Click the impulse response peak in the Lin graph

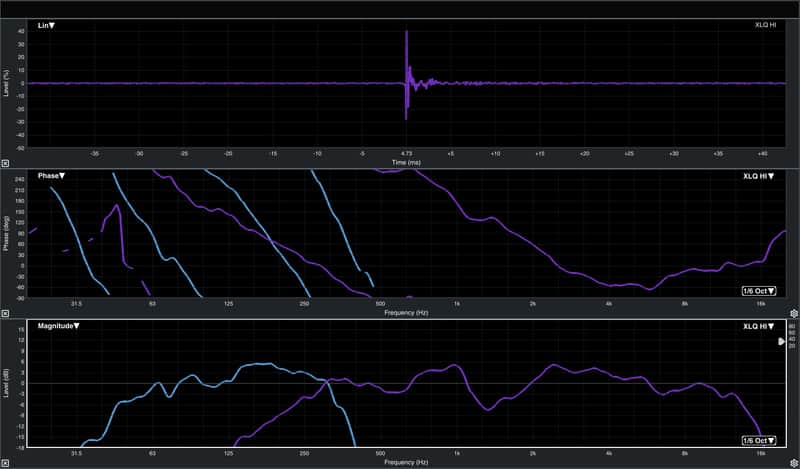[407, 32]
